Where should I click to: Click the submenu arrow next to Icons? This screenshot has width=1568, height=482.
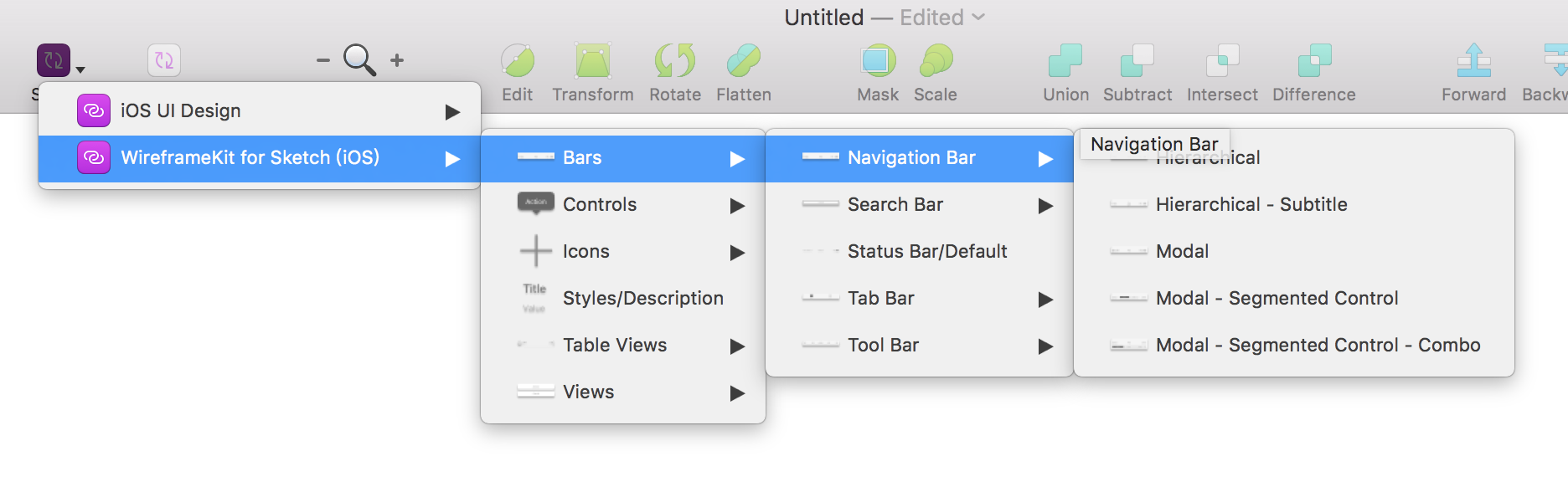coord(737,253)
